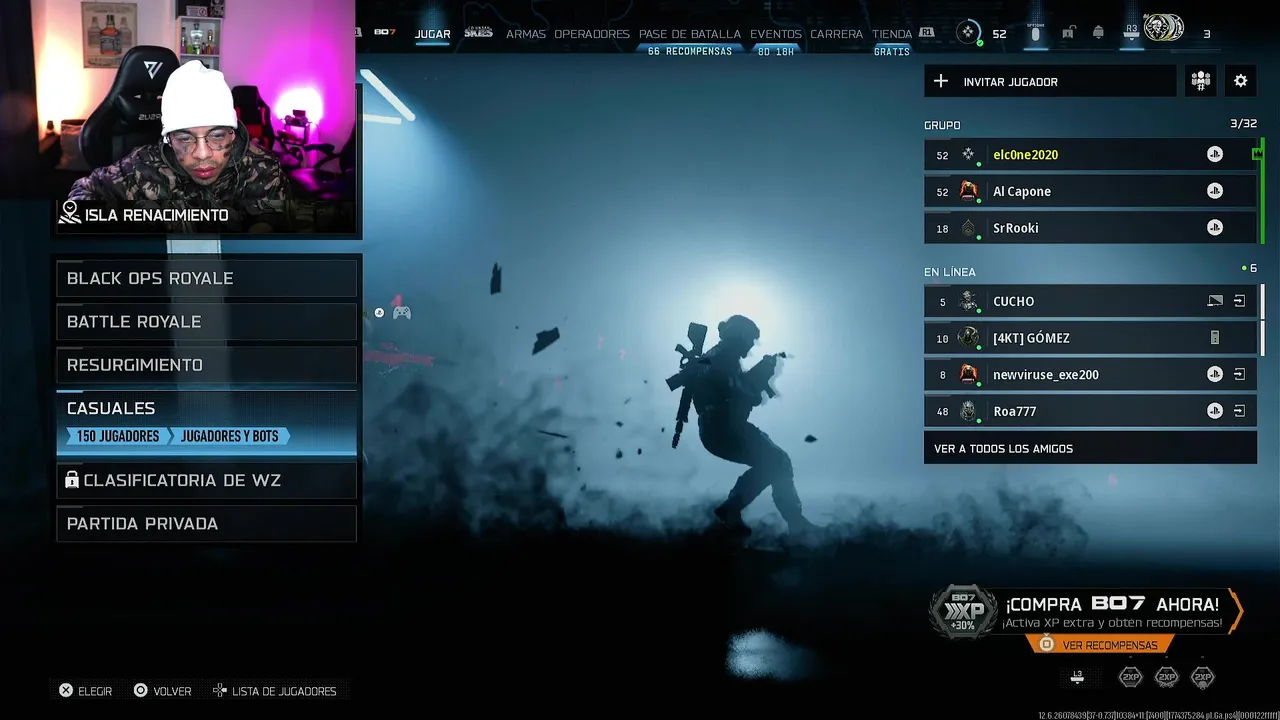Open the BO7 game icon in top bar
Image resolution: width=1280 pixels, height=720 pixels.
click(x=385, y=33)
